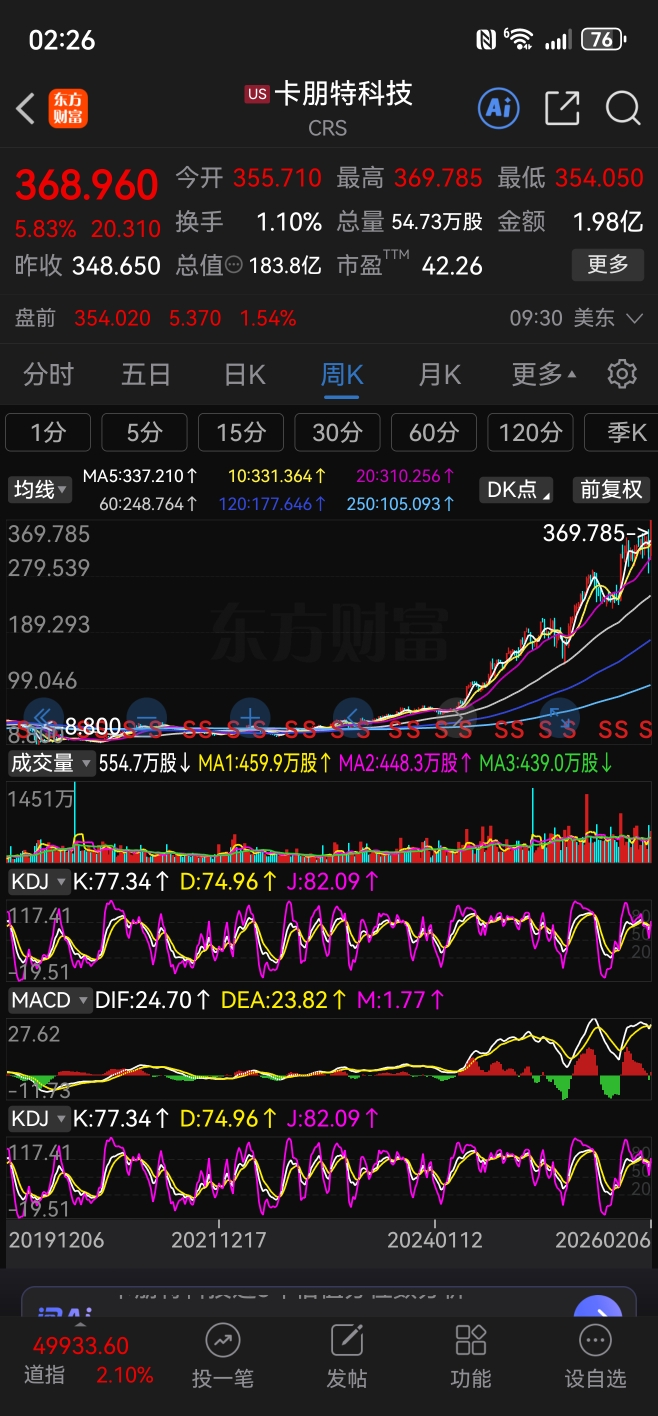Switch to 月K tab
The image size is (658, 1416).
pos(440,375)
